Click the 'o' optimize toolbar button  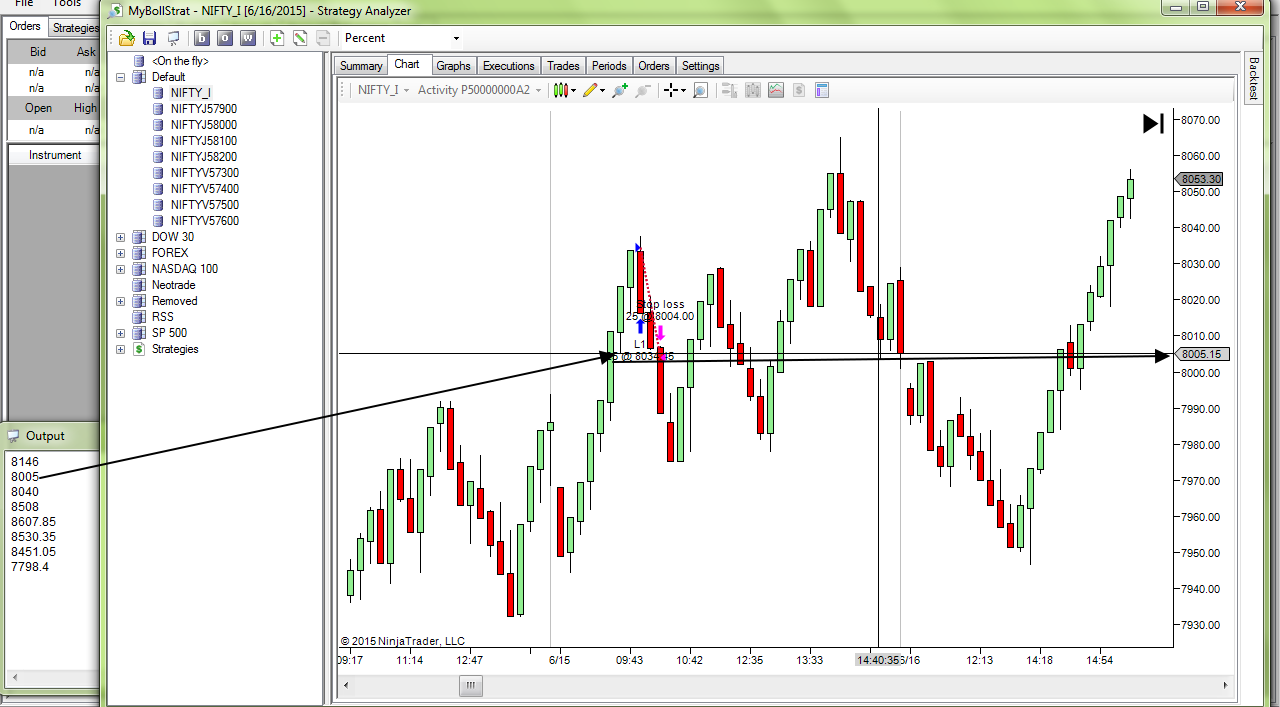pyautogui.click(x=224, y=38)
